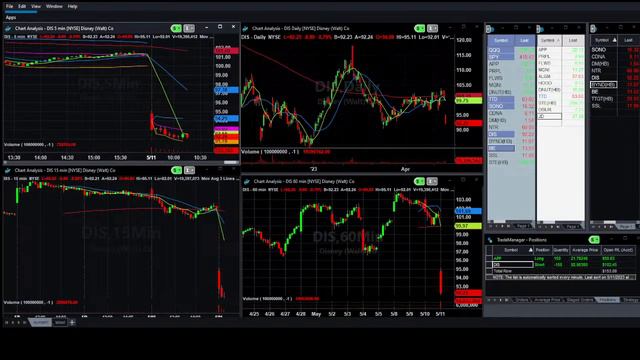Select BE in the blue watchlist
Image resolution: width=640 pixels, height=360 pixels.
coord(501,148)
